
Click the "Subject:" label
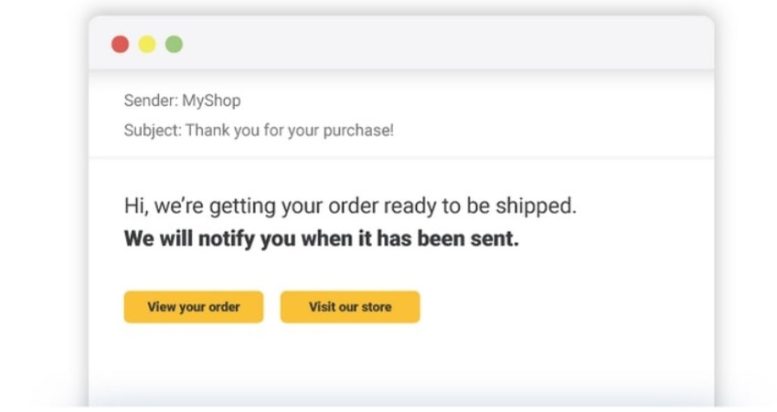[153, 130]
